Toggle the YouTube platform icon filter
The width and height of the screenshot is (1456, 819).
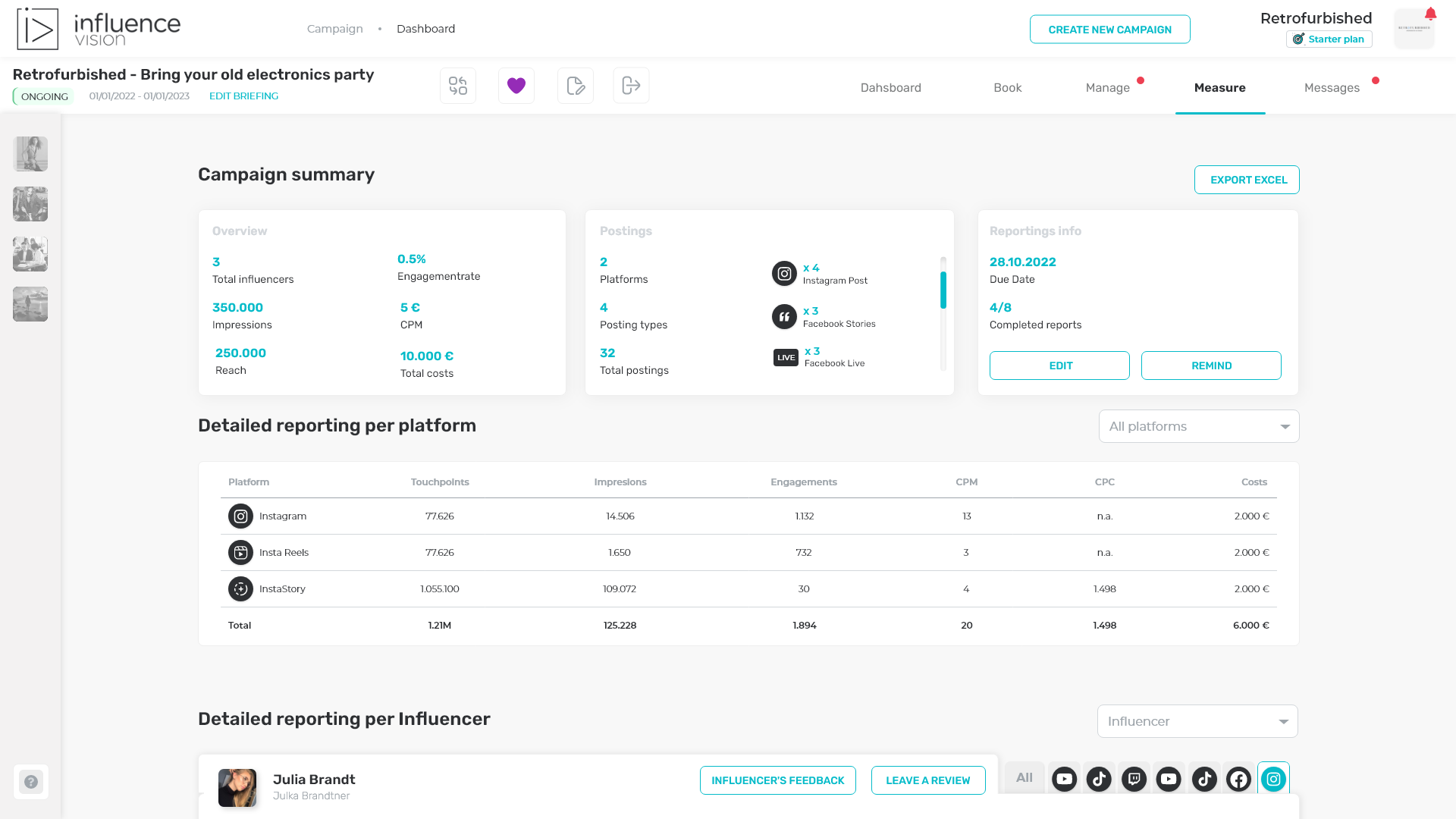1064,779
